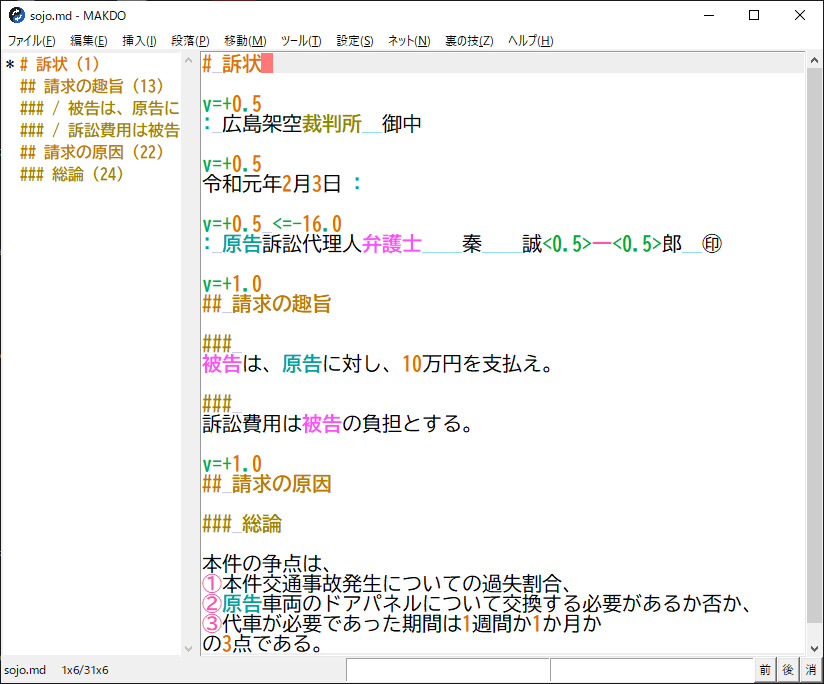Click the 前 search button at the bottom

click(764, 669)
